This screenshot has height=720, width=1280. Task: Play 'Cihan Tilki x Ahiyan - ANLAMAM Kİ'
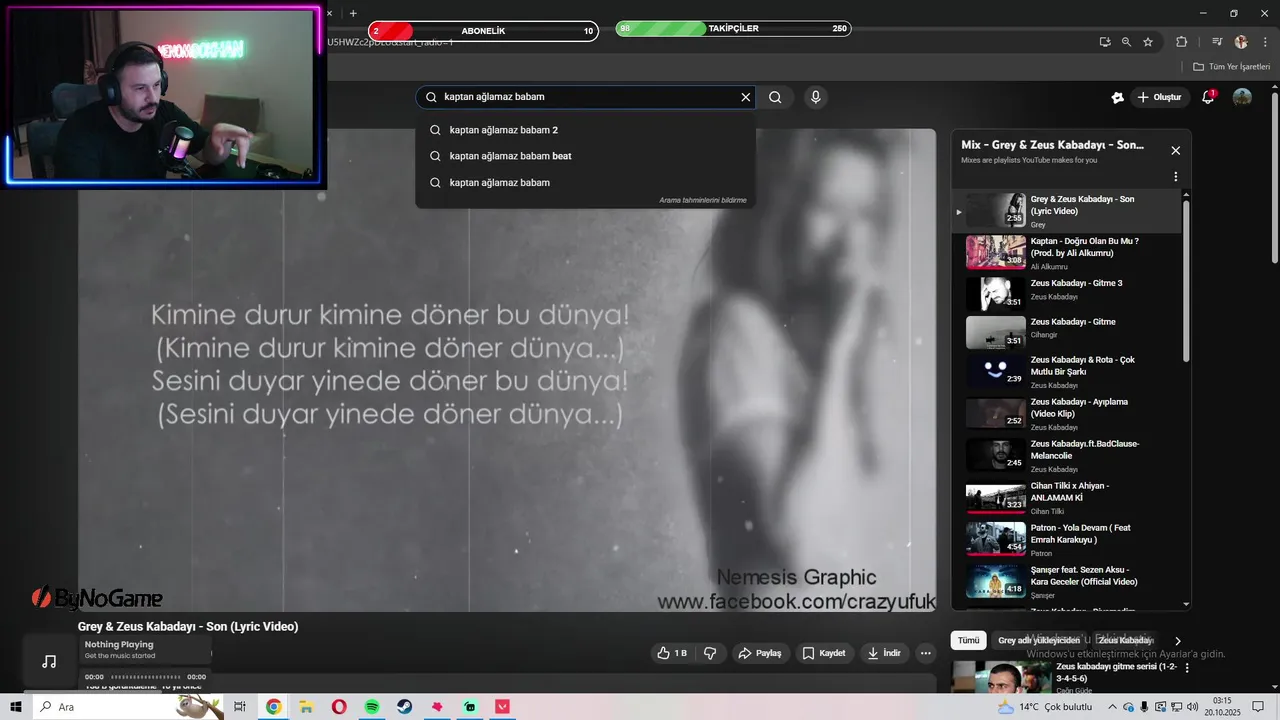1066,498
